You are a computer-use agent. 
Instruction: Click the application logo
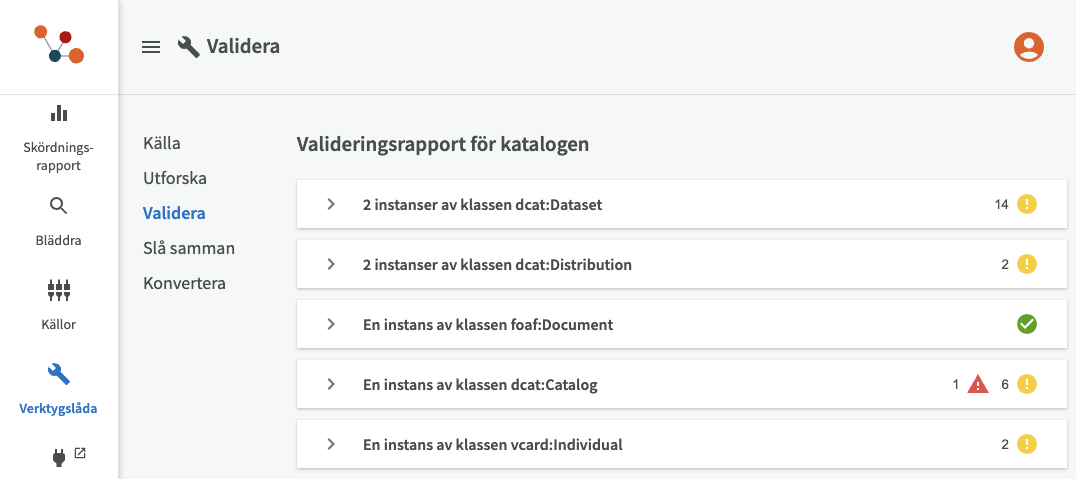59,46
